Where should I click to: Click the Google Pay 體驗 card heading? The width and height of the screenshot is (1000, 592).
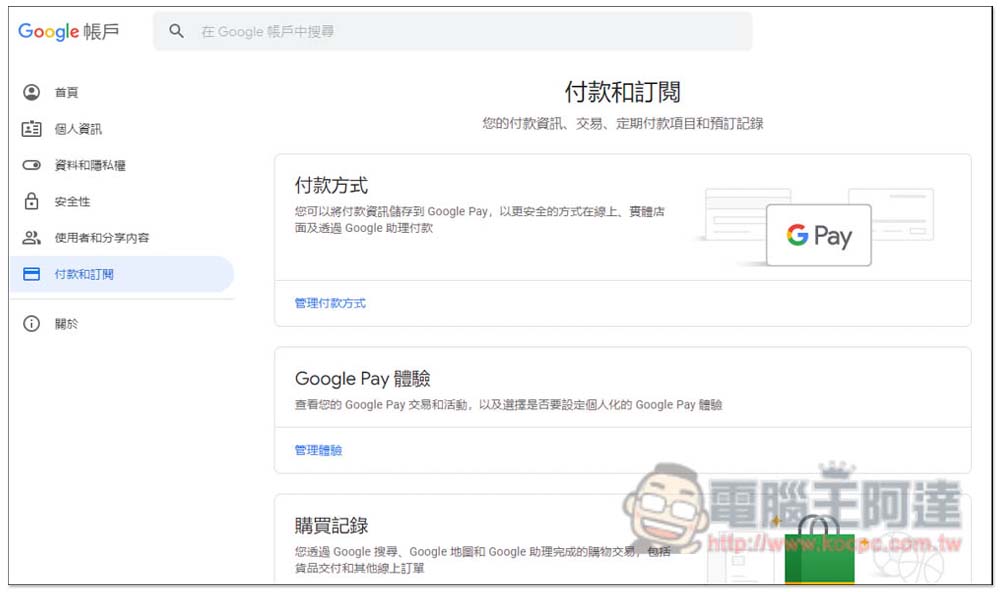[362, 379]
